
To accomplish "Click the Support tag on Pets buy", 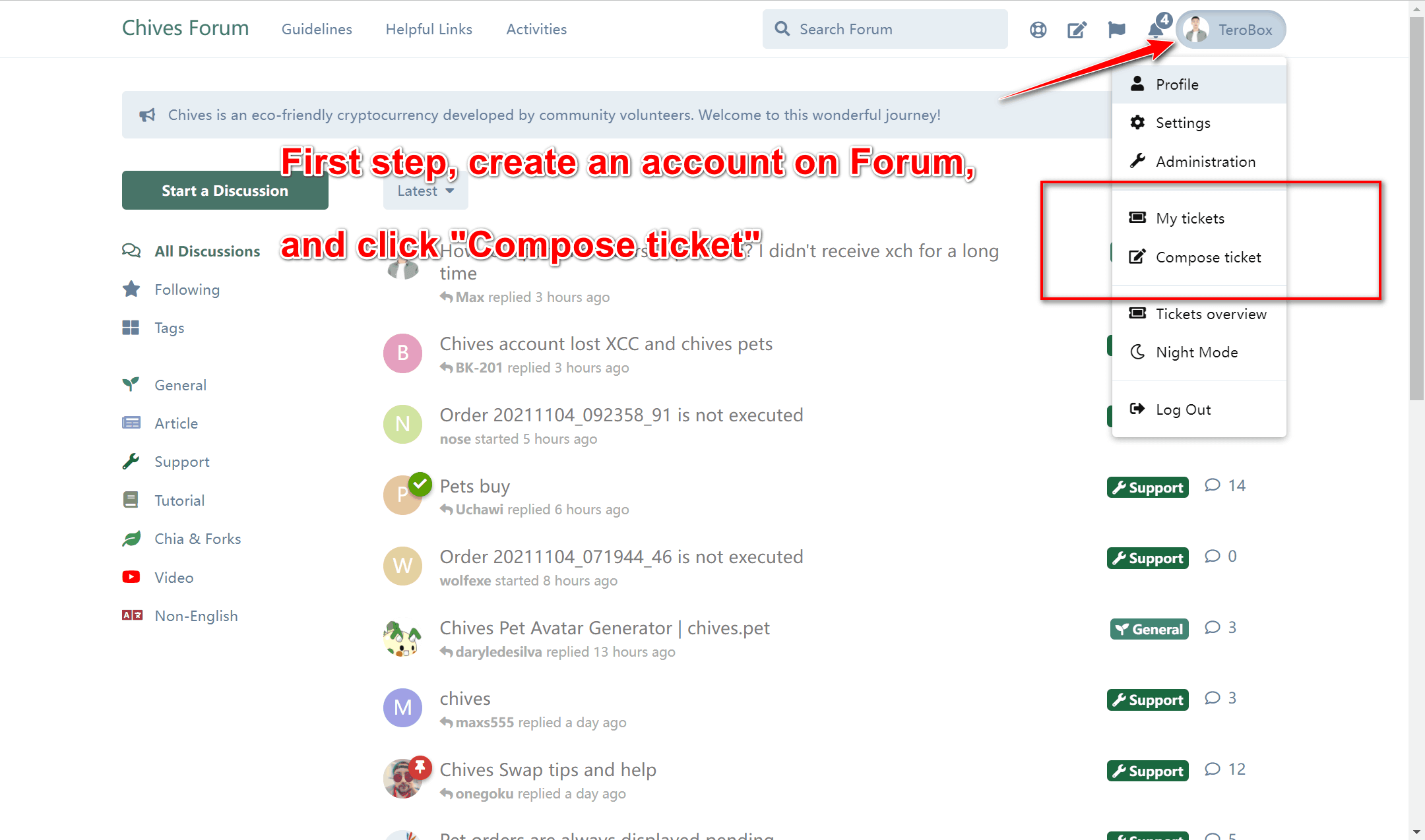I will pos(1147,487).
